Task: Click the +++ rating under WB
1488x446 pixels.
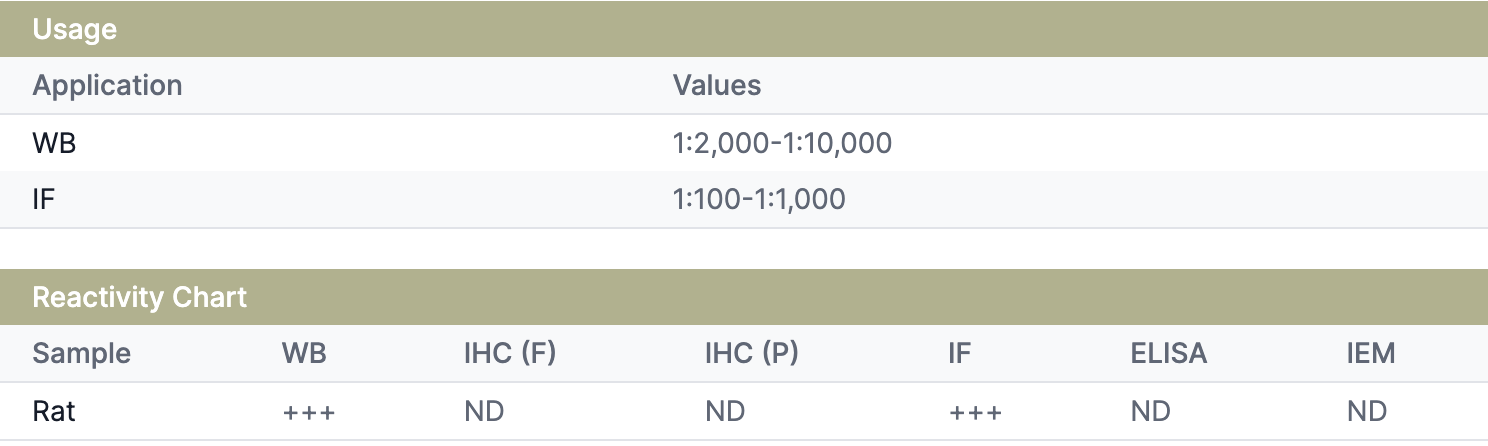Action: 308,412
